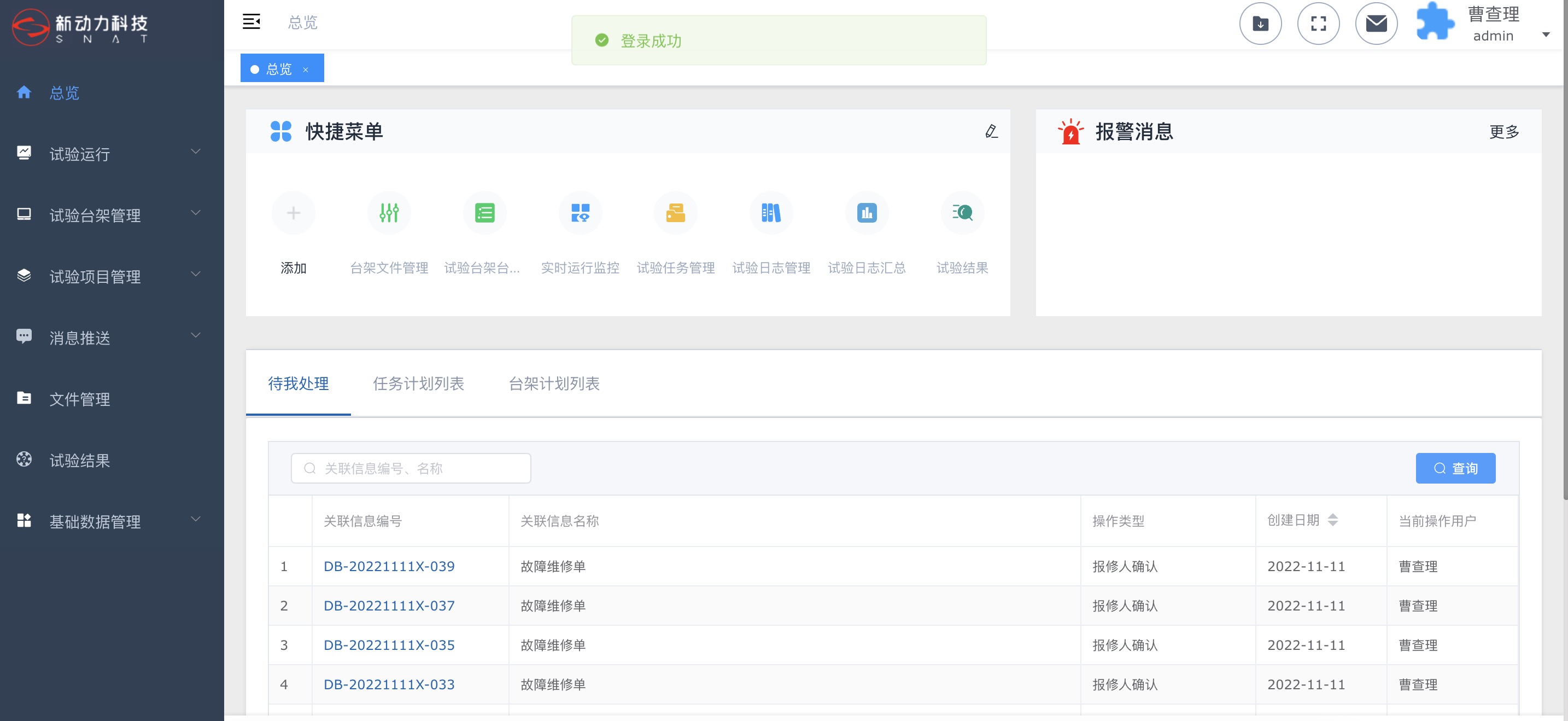This screenshot has height=721, width=1568.
Task: Click the blue 查询 button
Action: [1455, 468]
